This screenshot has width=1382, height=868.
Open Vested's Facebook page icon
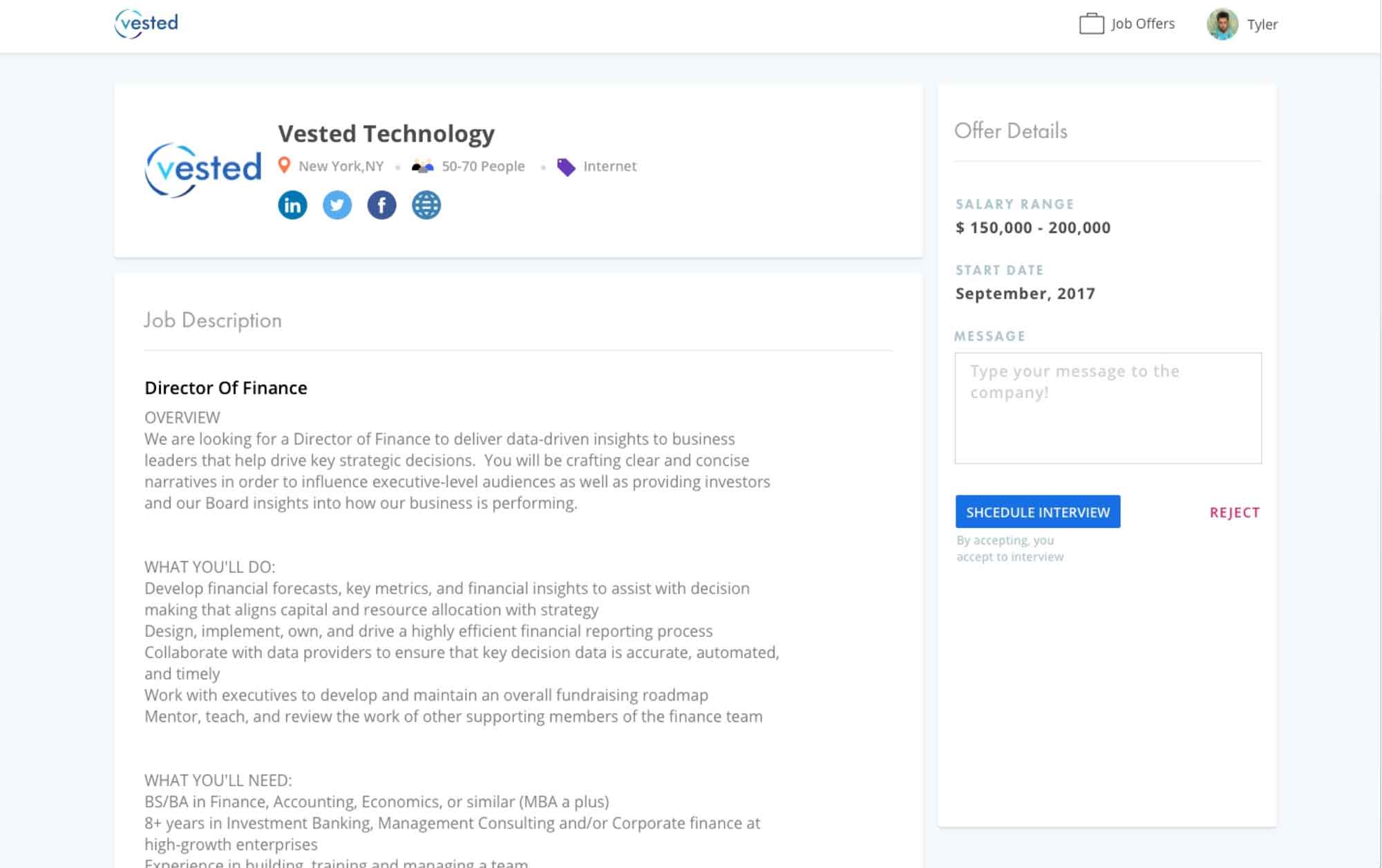click(x=381, y=205)
